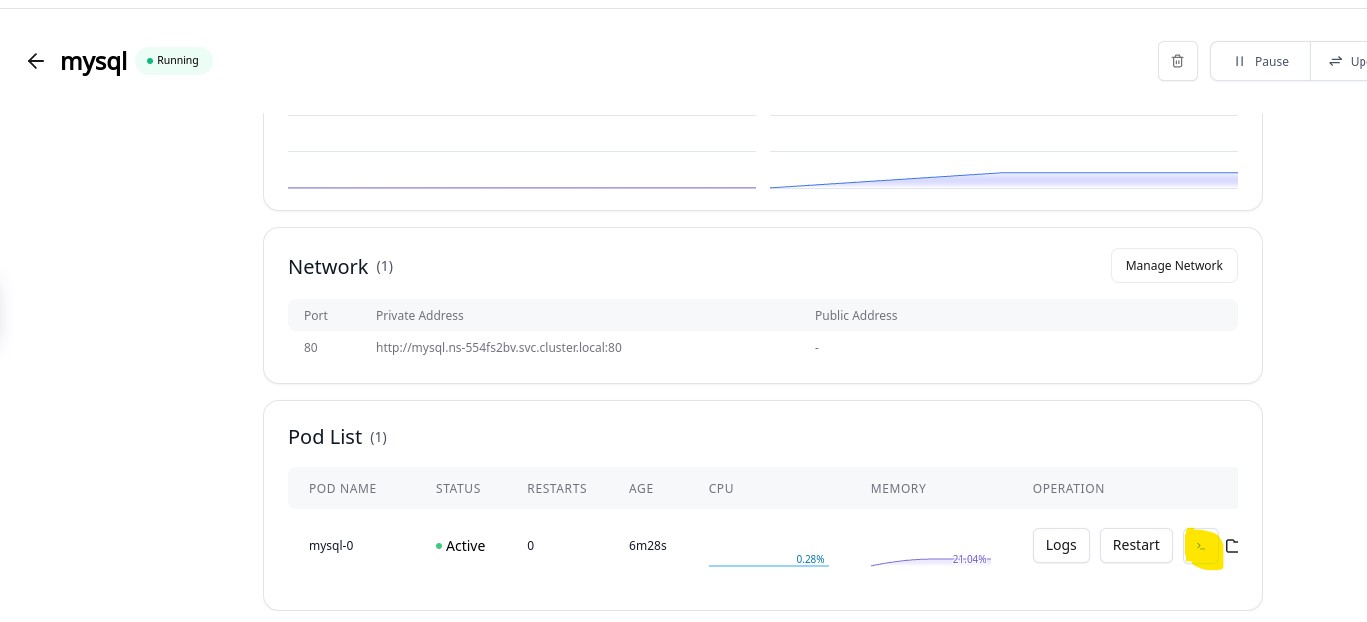View Logs for pod mysql-0

click(1060, 545)
